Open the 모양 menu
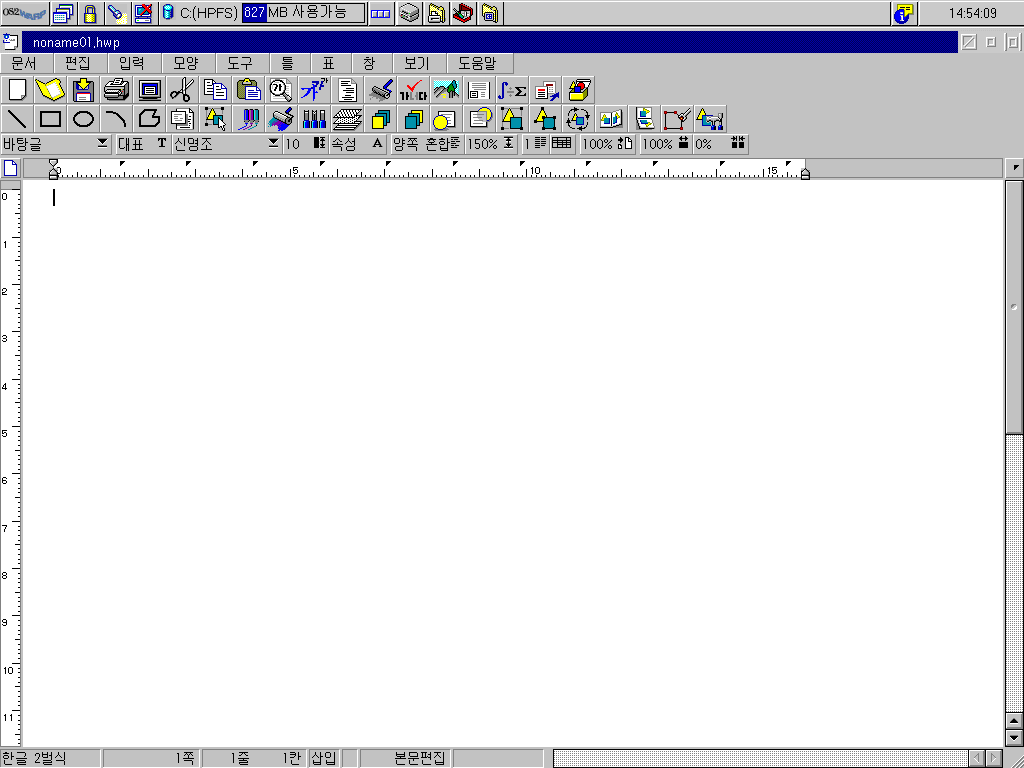This screenshot has height=768, width=1024. tap(186, 63)
